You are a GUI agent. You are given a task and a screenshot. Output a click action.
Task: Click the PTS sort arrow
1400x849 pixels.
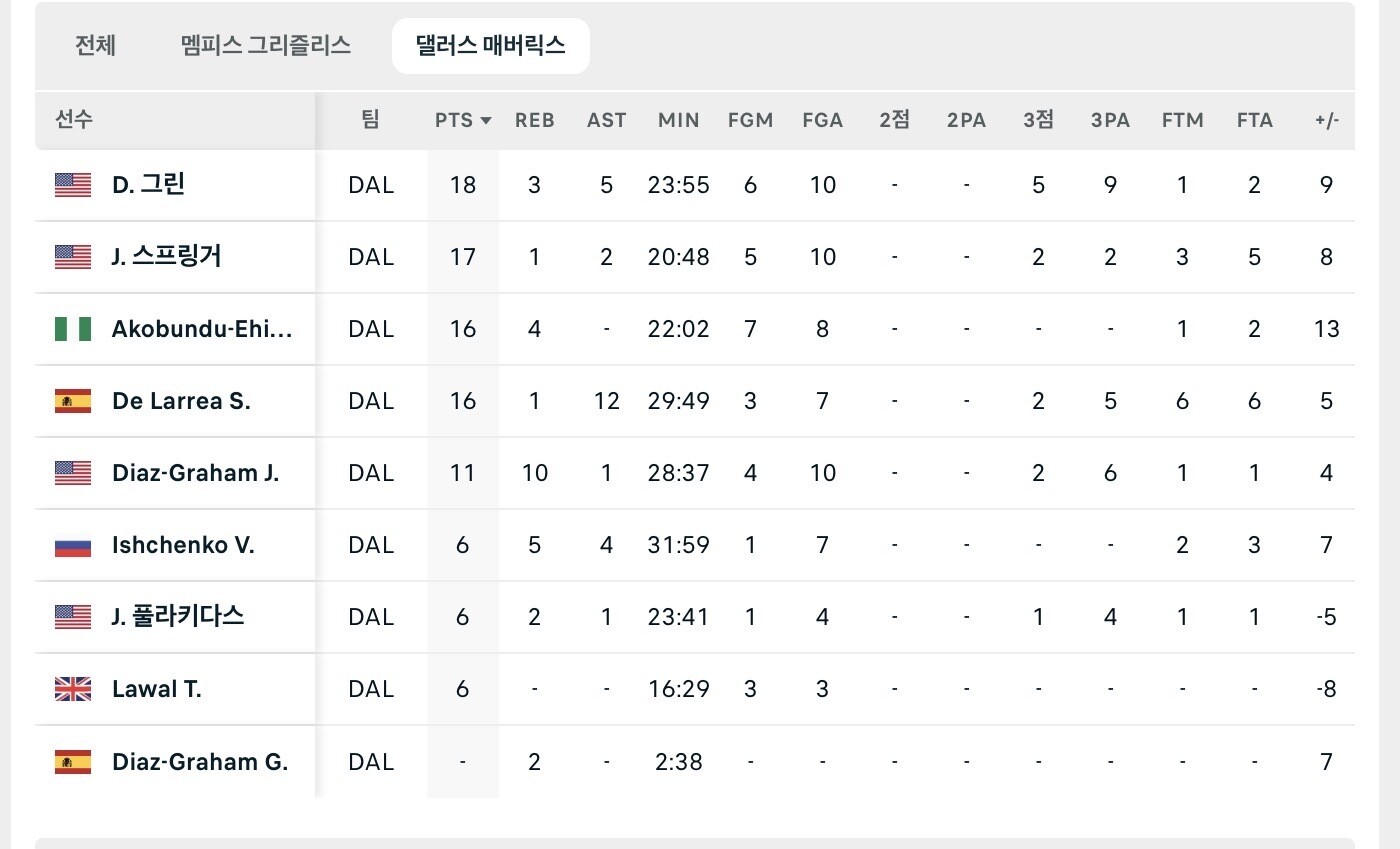pos(486,121)
